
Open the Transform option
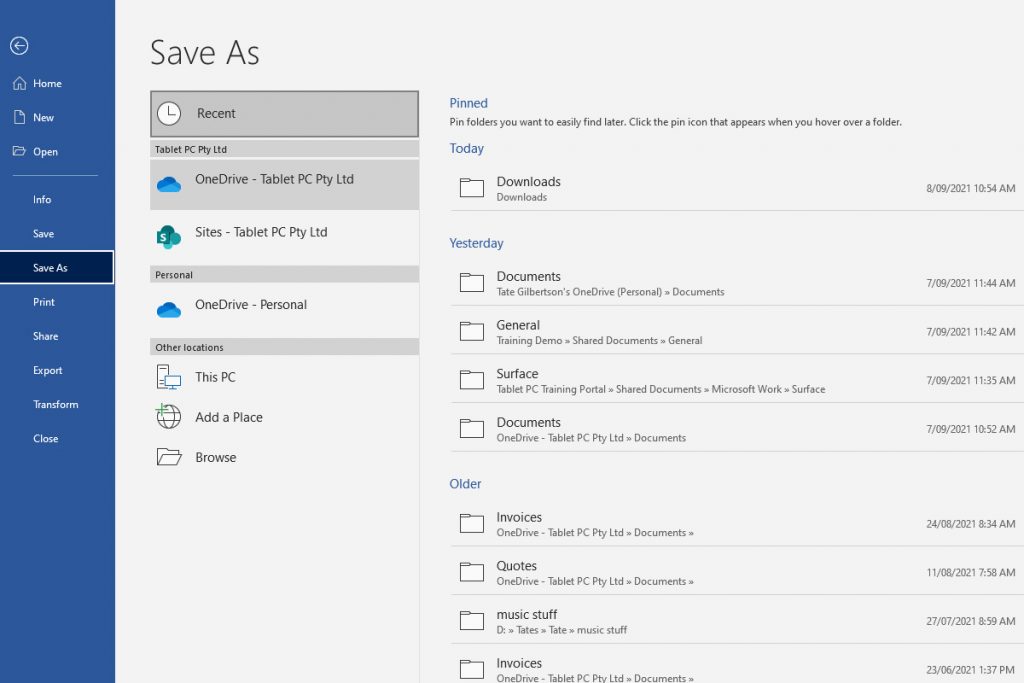click(56, 404)
